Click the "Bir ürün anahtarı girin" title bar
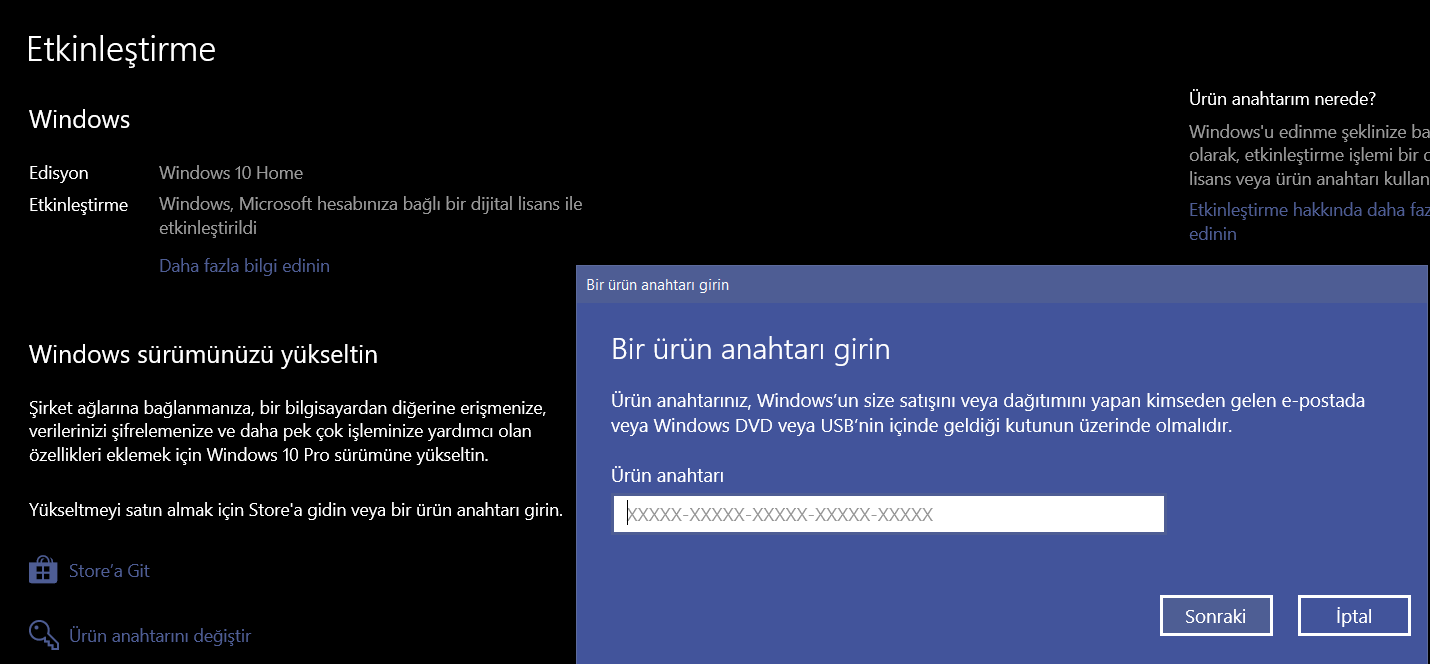 [x=1002, y=285]
